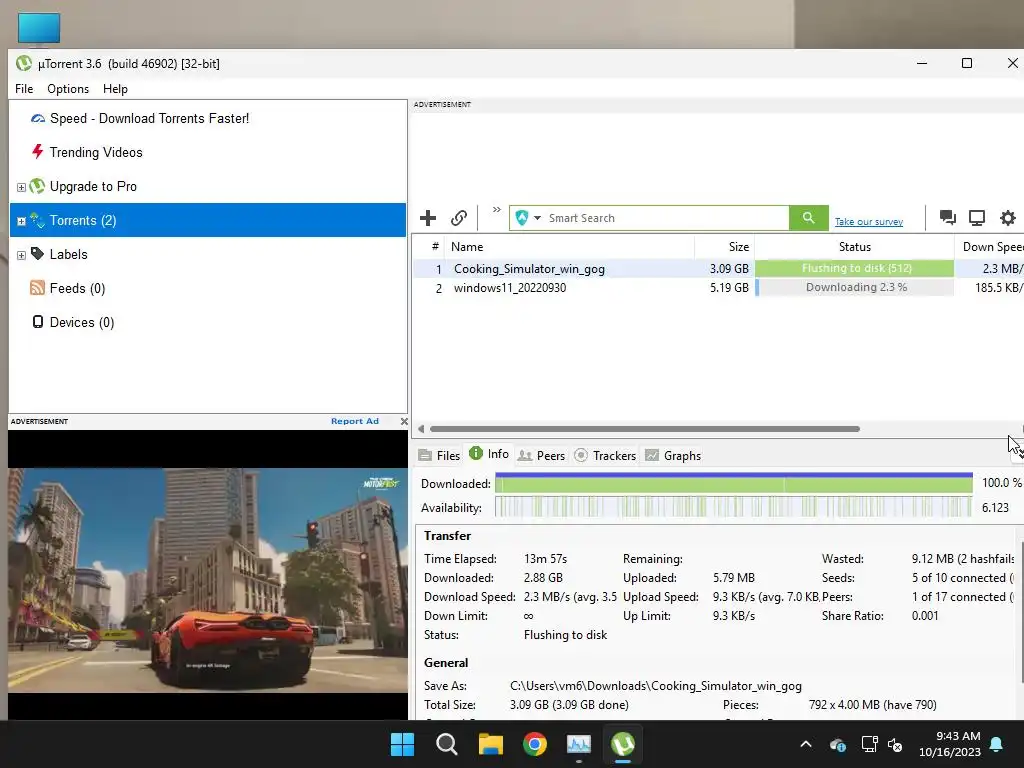
Task: Click the Add Torrent plus icon
Action: (x=428, y=217)
